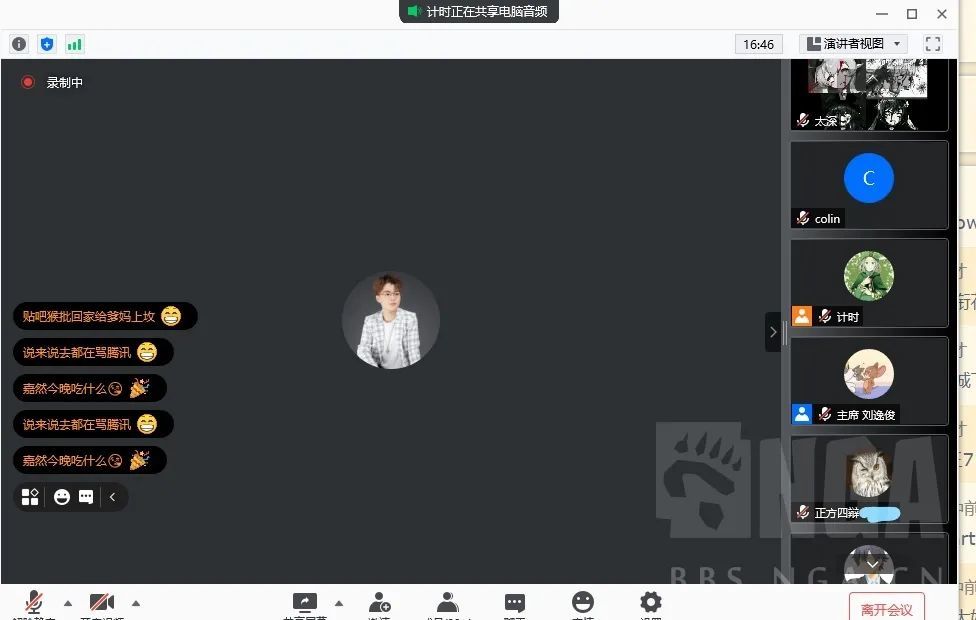The width and height of the screenshot is (976, 620).
Task: Open the meeting info icon
Action: 19,44
